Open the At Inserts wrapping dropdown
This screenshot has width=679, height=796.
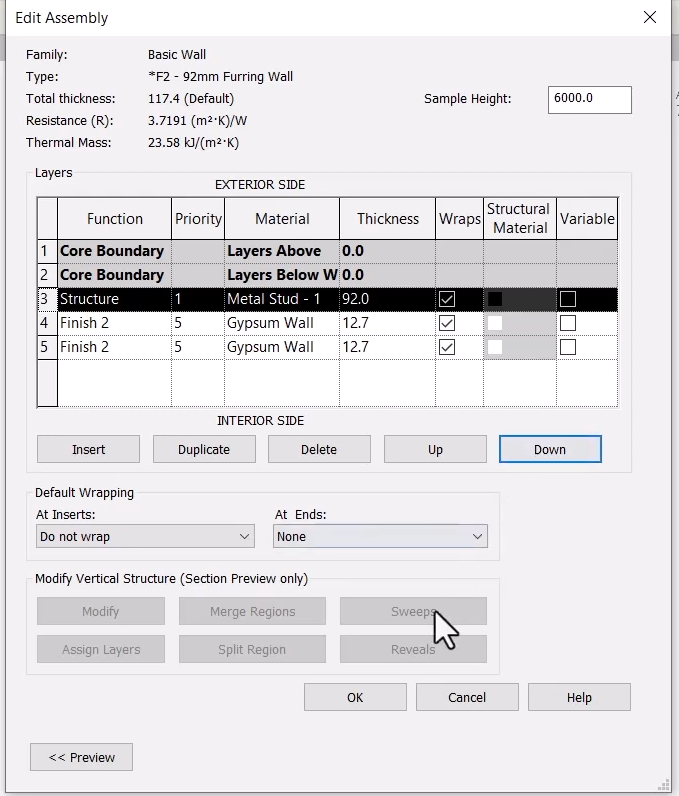coord(145,537)
